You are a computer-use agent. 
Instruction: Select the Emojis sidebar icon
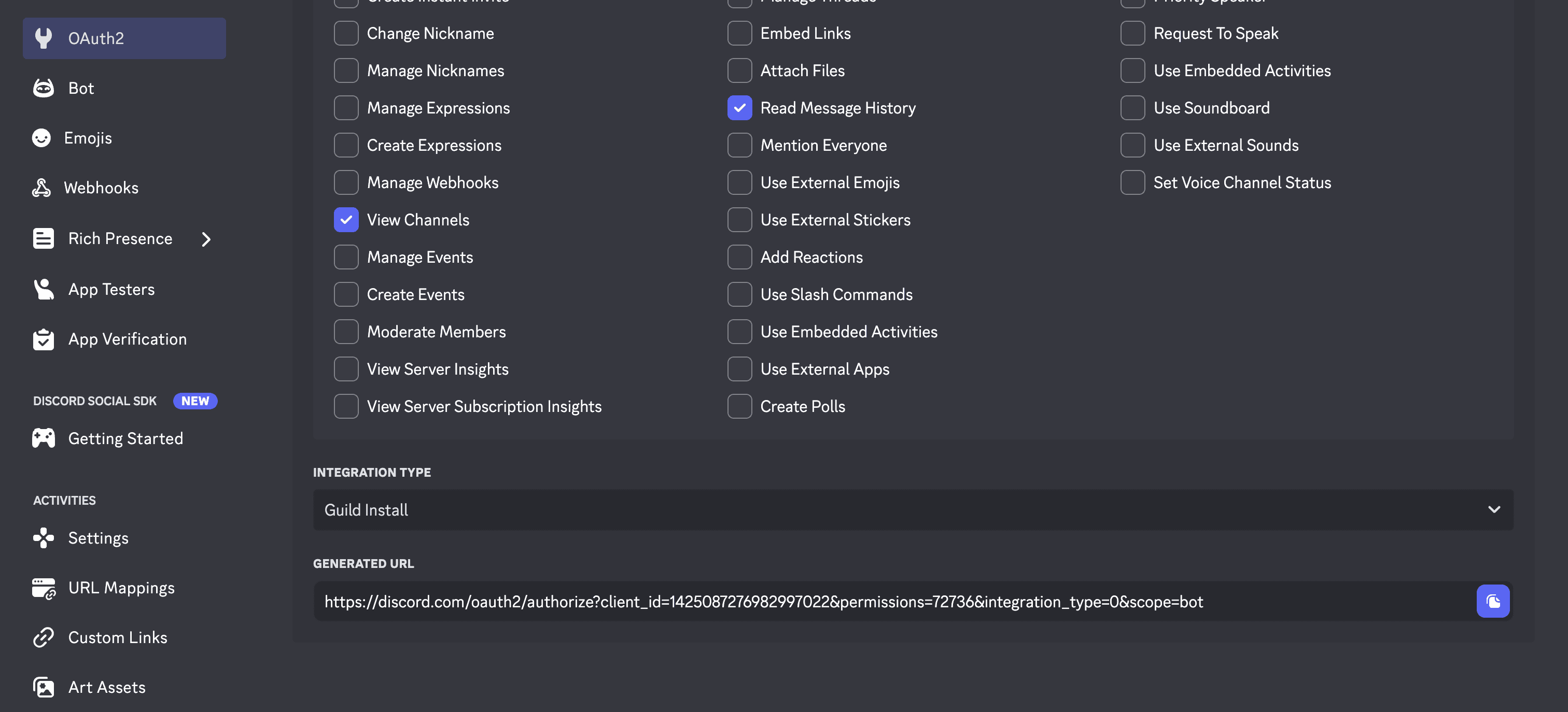click(42, 137)
